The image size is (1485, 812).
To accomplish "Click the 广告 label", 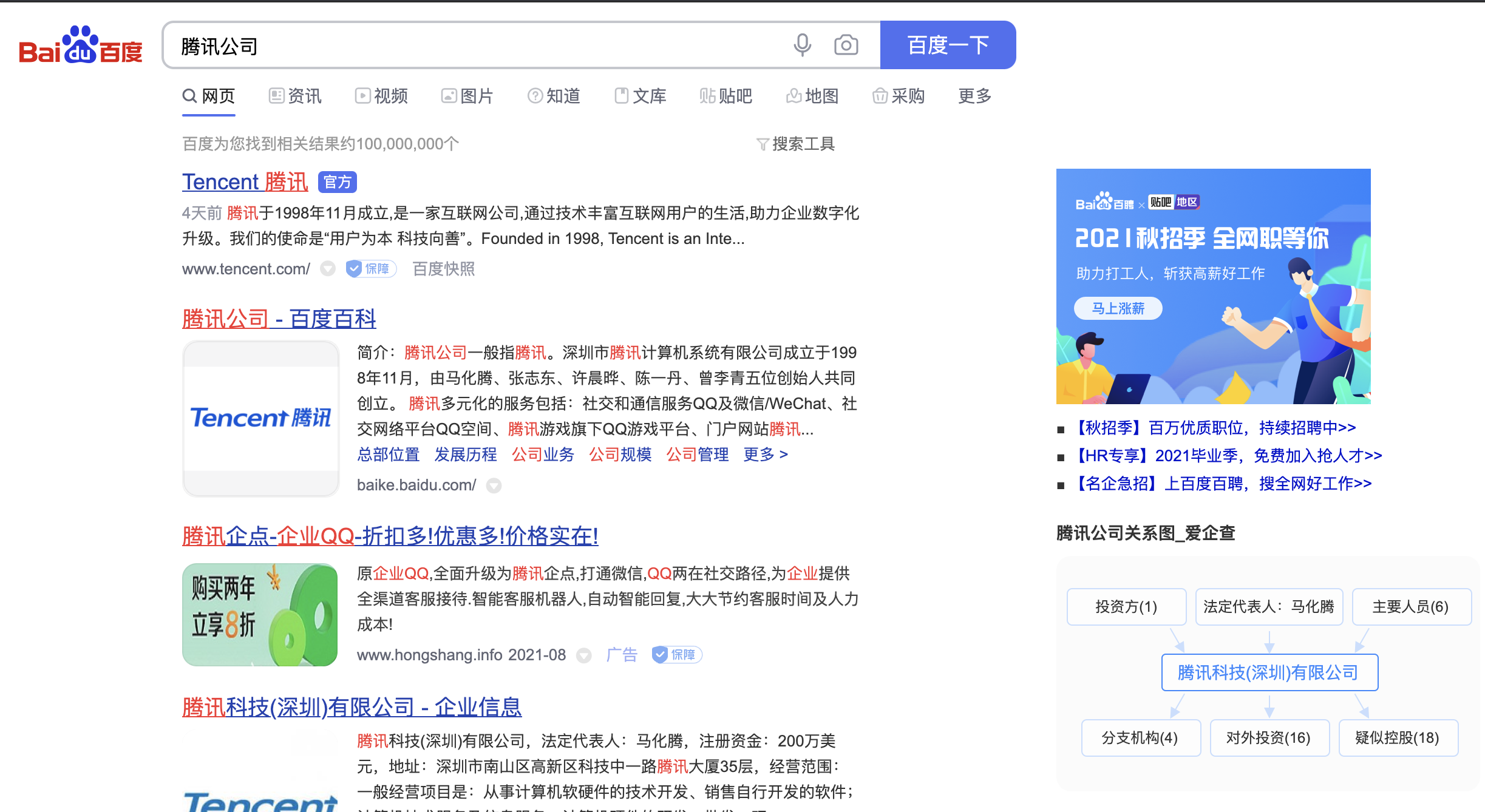I will [x=622, y=655].
